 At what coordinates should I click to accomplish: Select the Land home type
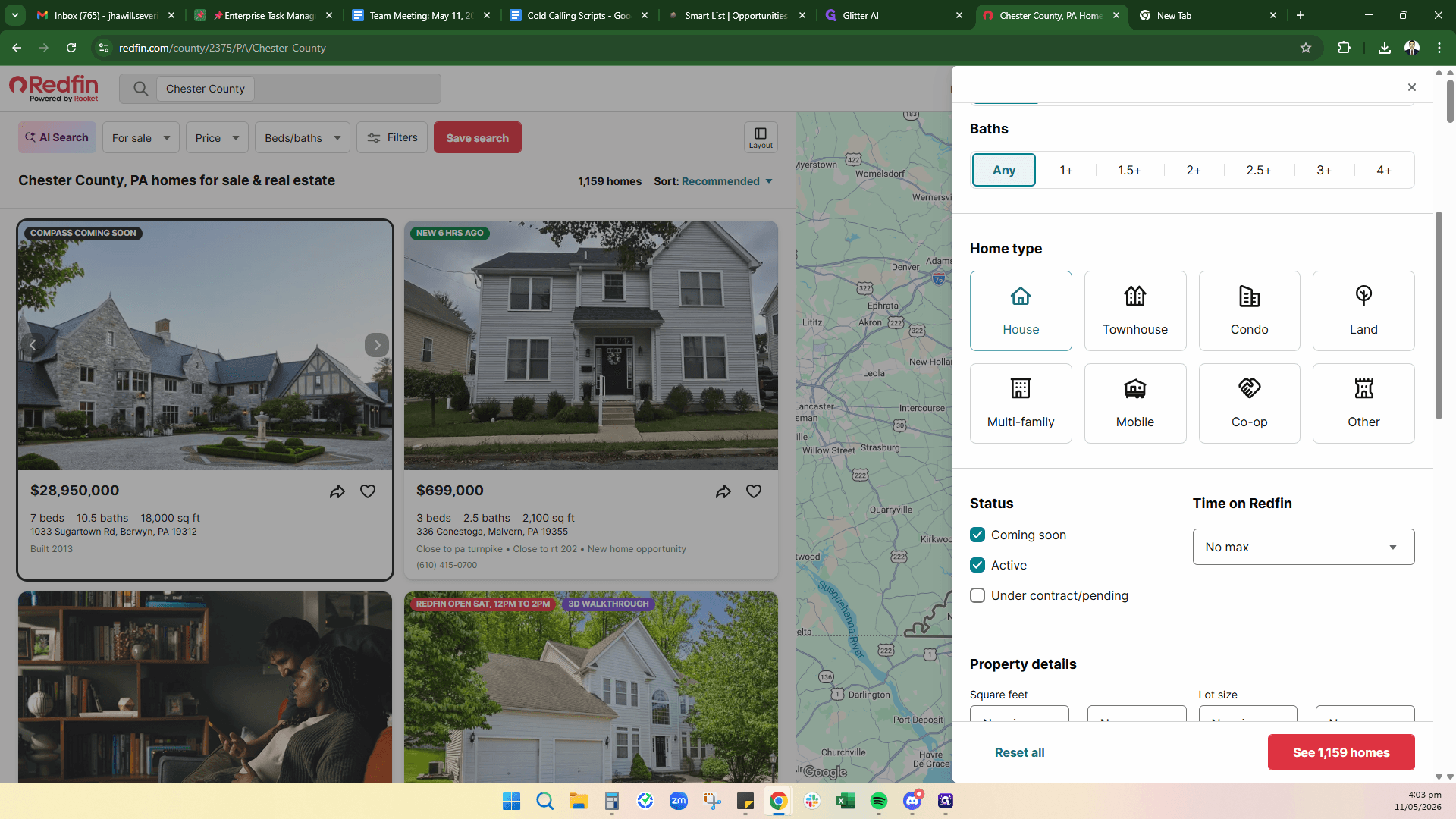pyautogui.click(x=1363, y=311)
